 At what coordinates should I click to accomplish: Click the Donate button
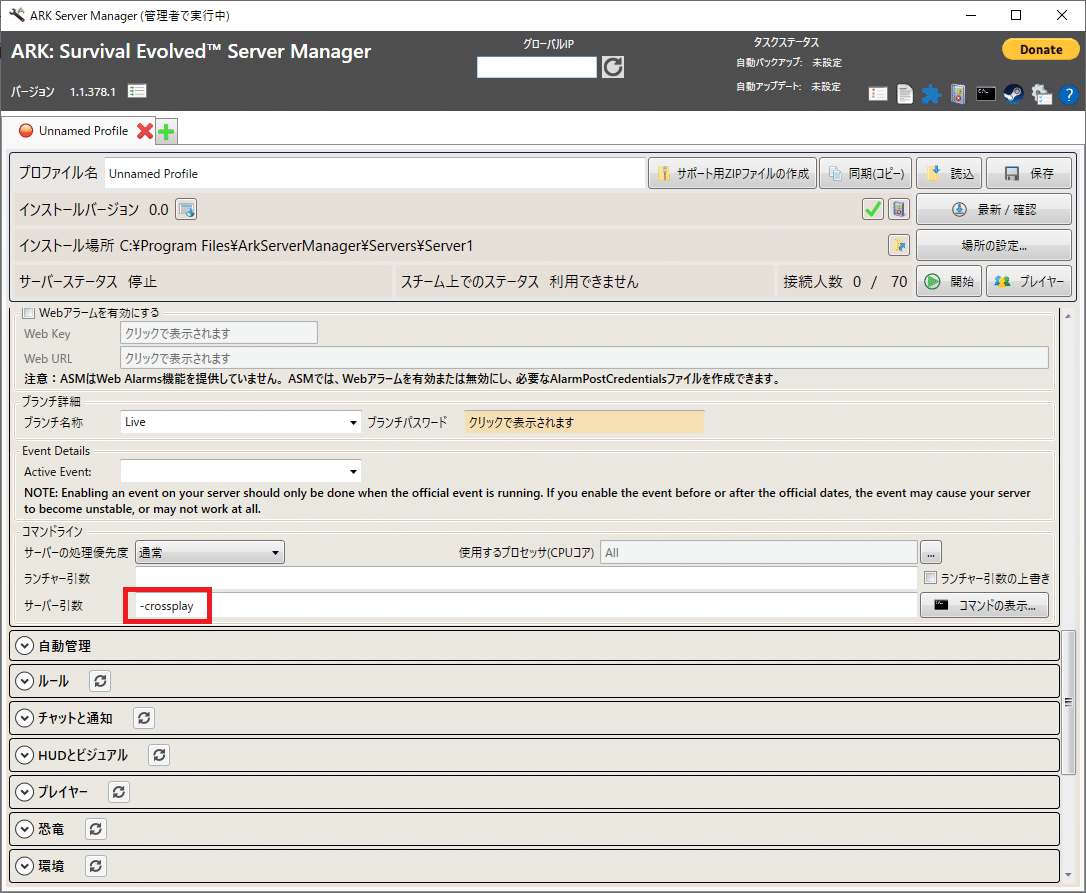tap(1040, 49)
